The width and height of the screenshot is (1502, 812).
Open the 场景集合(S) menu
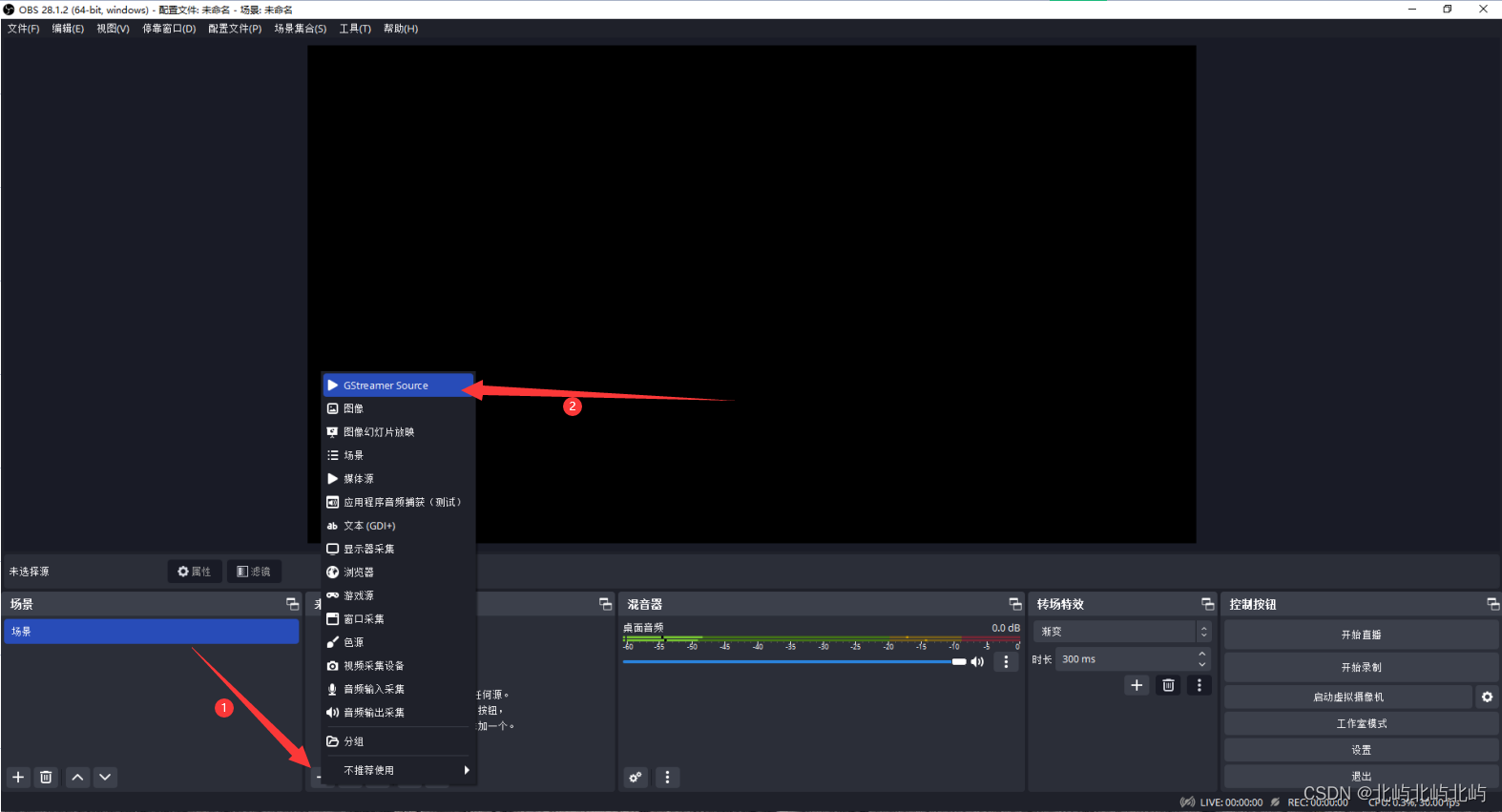point(301,29)
